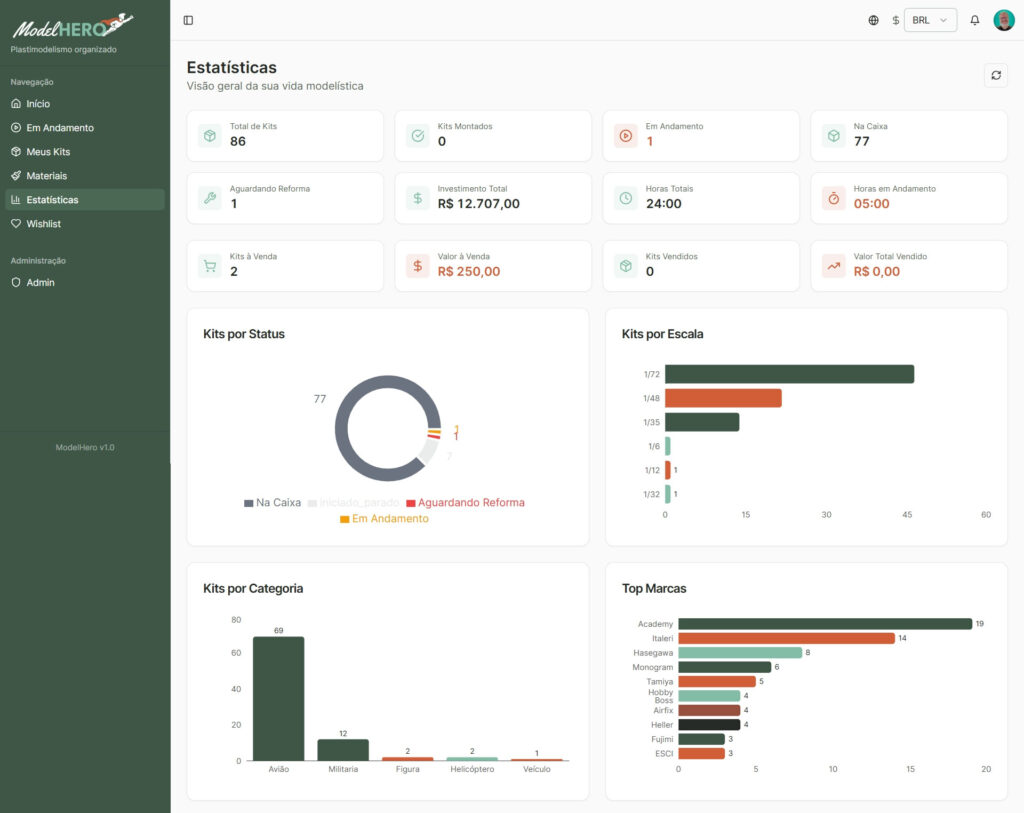This screenshot has width=1024, height=813.
Task: Click the refresh statistics button
Action: (x=995, y=75)
